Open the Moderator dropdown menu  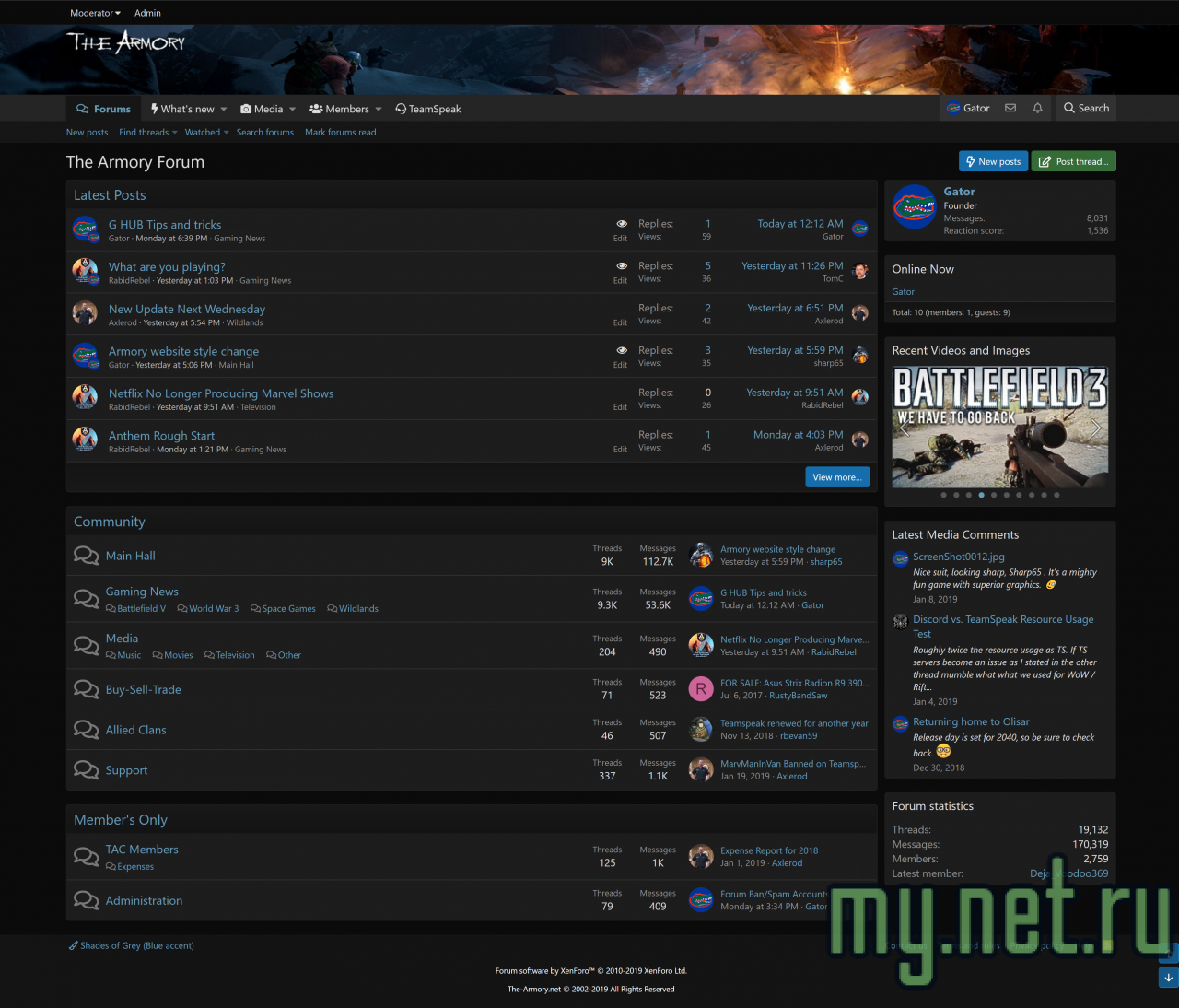click(95, 13)
